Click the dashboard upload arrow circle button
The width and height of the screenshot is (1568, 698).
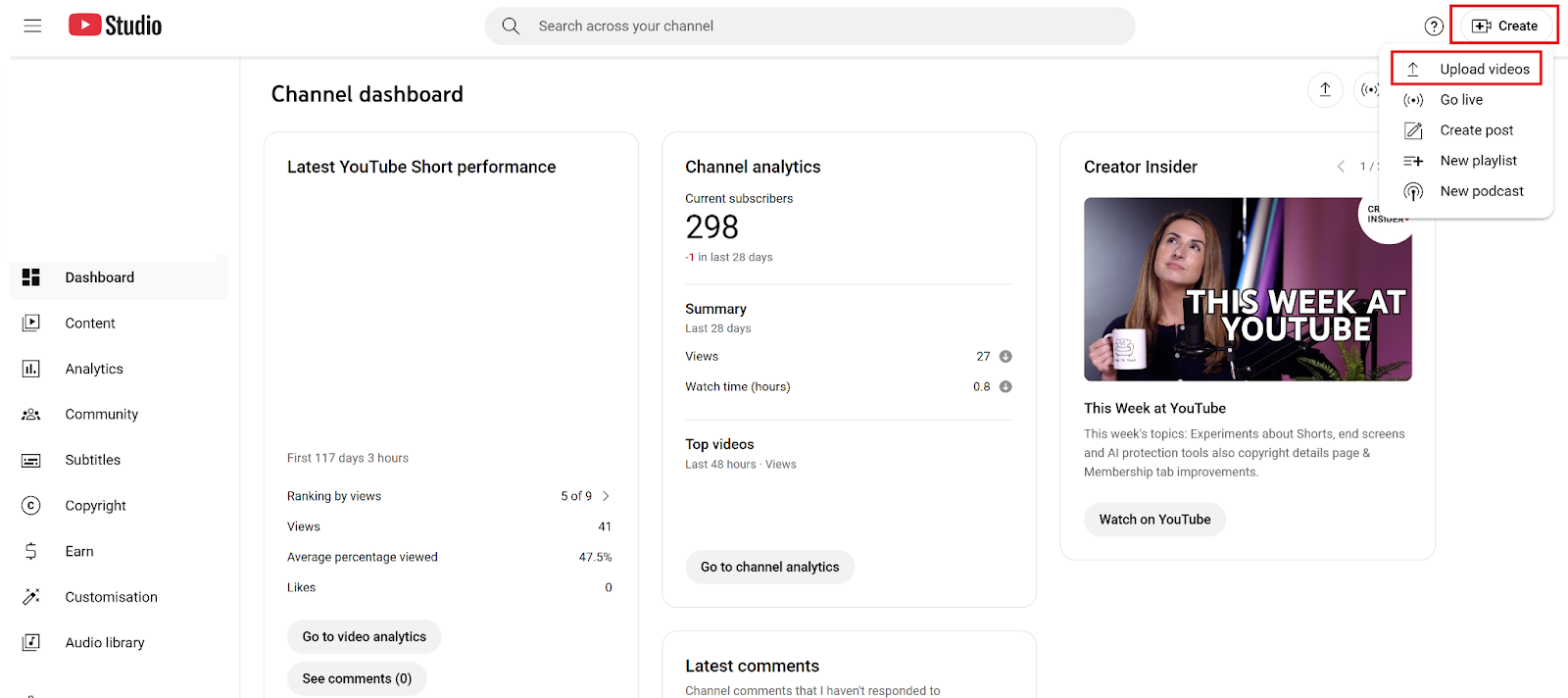click(x=1325, y=90)
